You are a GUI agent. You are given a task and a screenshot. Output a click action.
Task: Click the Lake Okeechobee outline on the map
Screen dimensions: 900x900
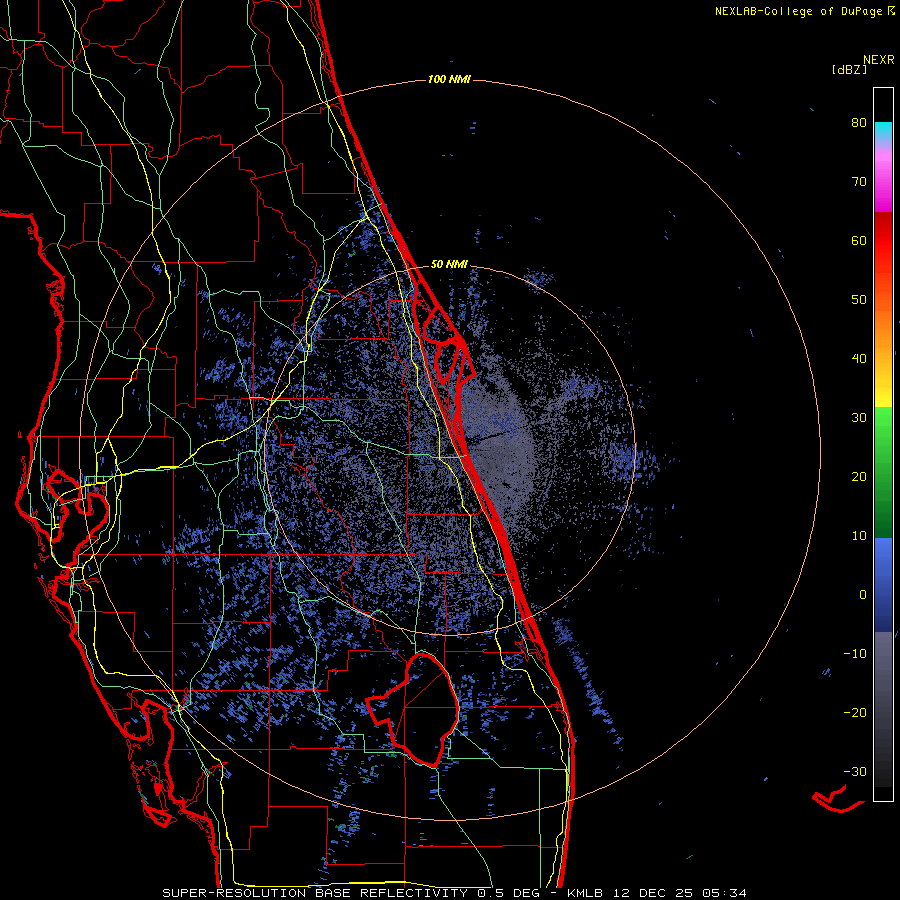click(413, 709)
